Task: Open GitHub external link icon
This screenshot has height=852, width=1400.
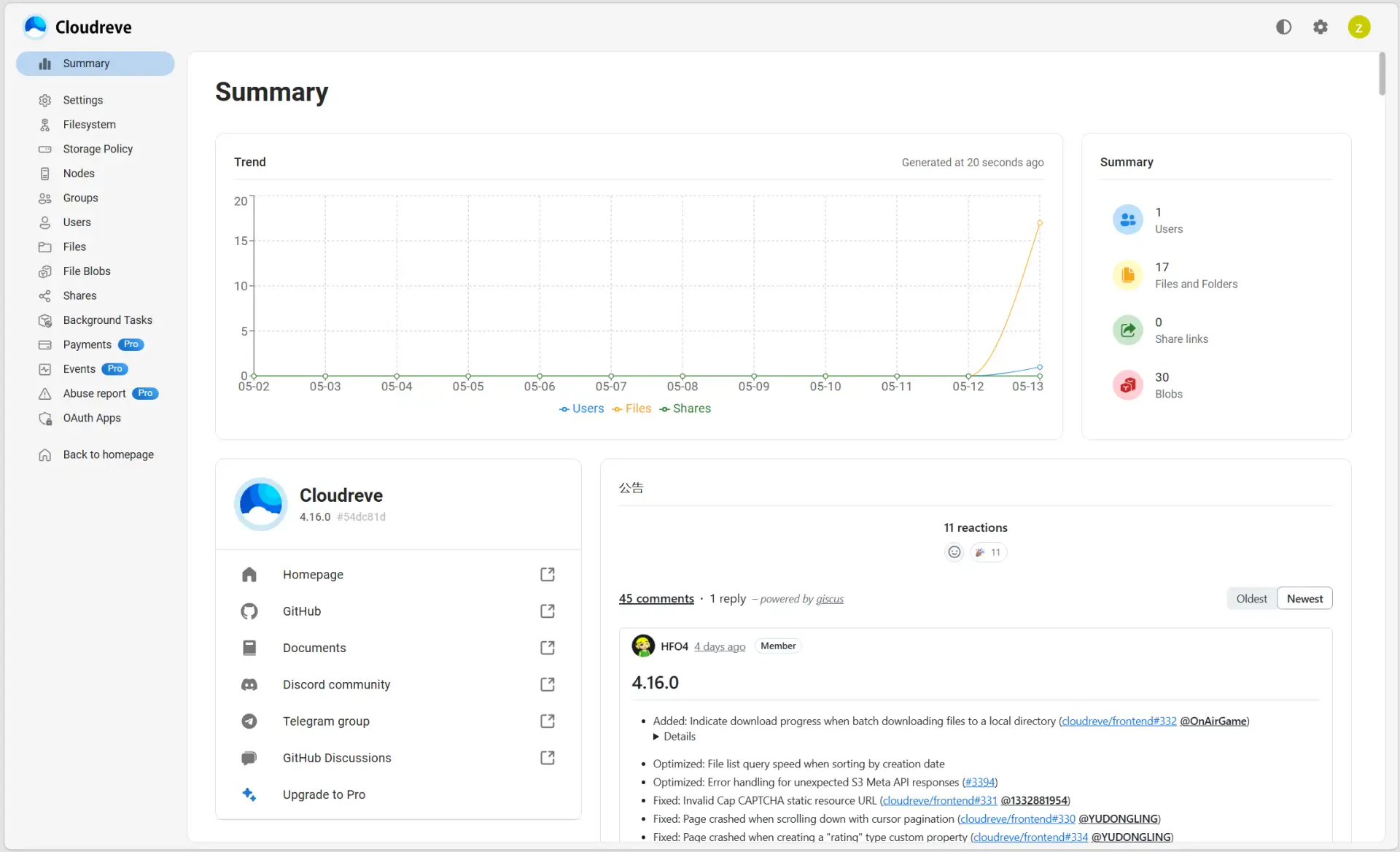Action: 548,611
